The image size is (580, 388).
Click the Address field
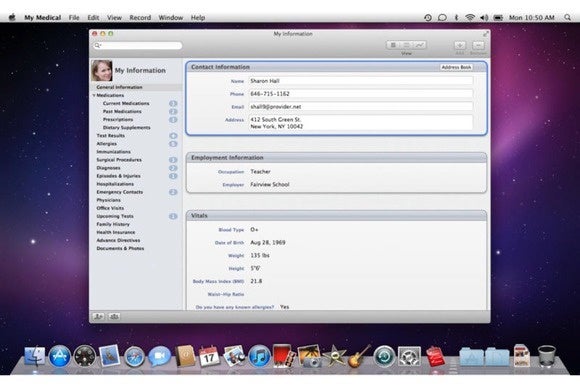361,123
